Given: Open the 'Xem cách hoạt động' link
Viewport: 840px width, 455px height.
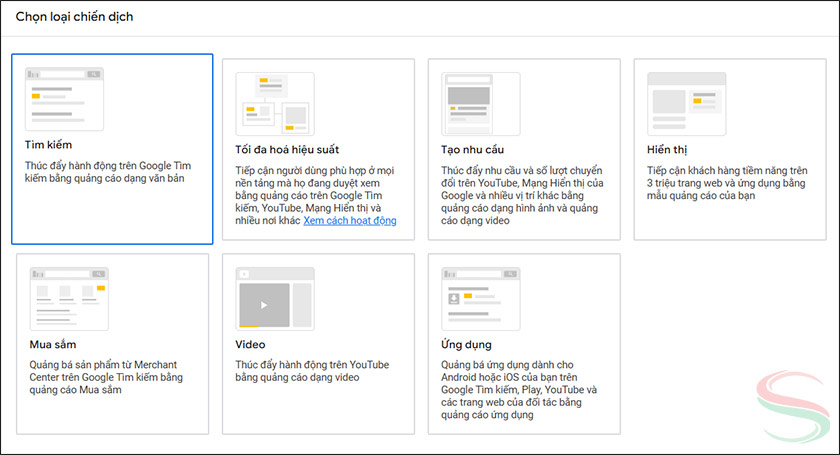Looking at the screenshot, I should click(x=350, y=220).
